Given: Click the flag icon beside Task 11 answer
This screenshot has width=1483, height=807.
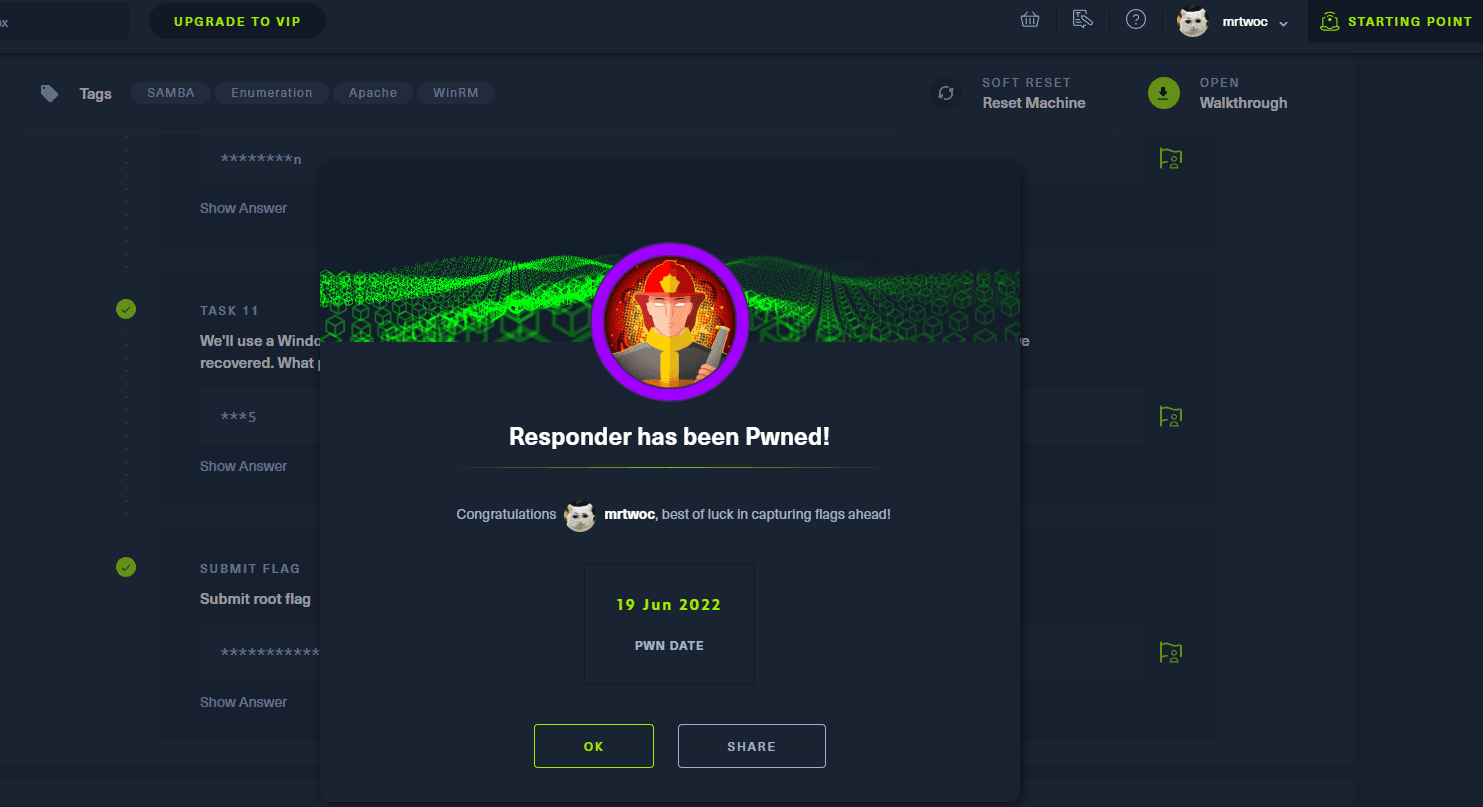Looking at the screenshot, I should (1170, 415).
